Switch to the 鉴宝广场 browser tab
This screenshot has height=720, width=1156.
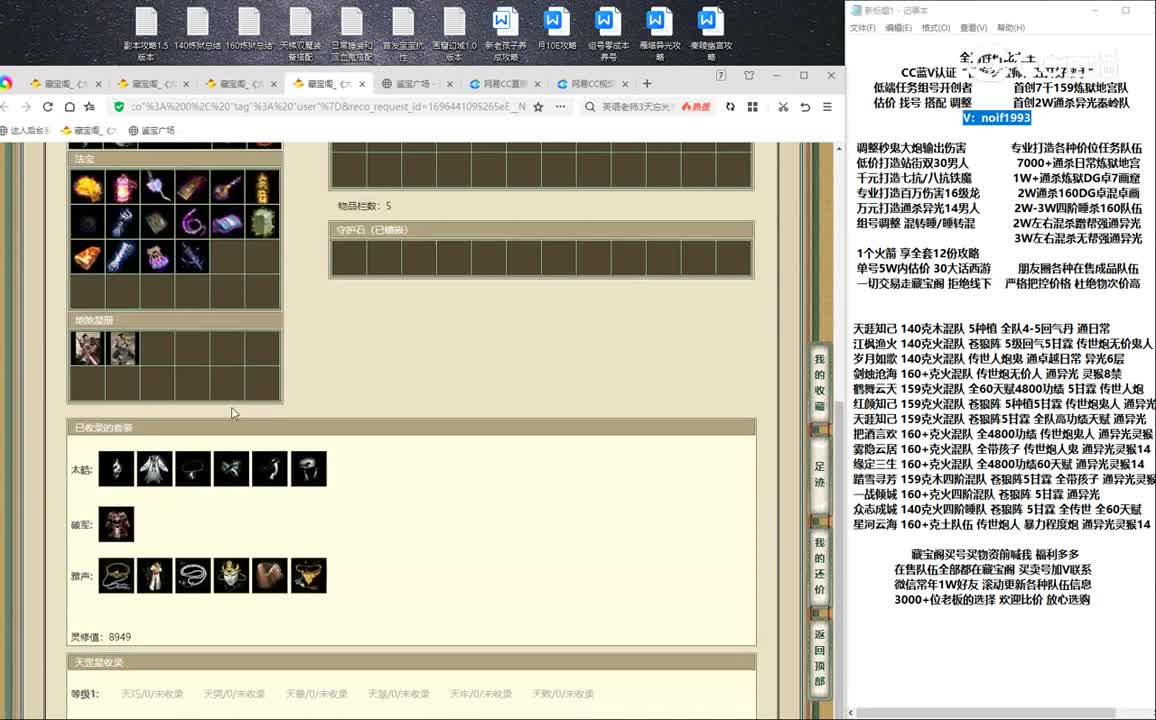click(x=414, y=84)
